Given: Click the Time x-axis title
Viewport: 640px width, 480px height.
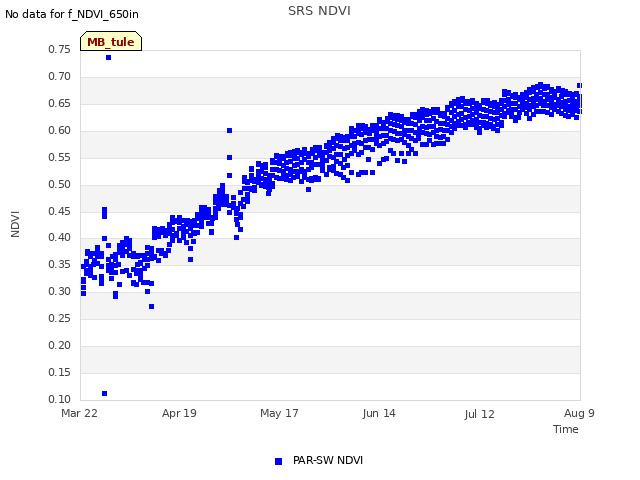Looking at the screenshot, I should pos(565,429).
